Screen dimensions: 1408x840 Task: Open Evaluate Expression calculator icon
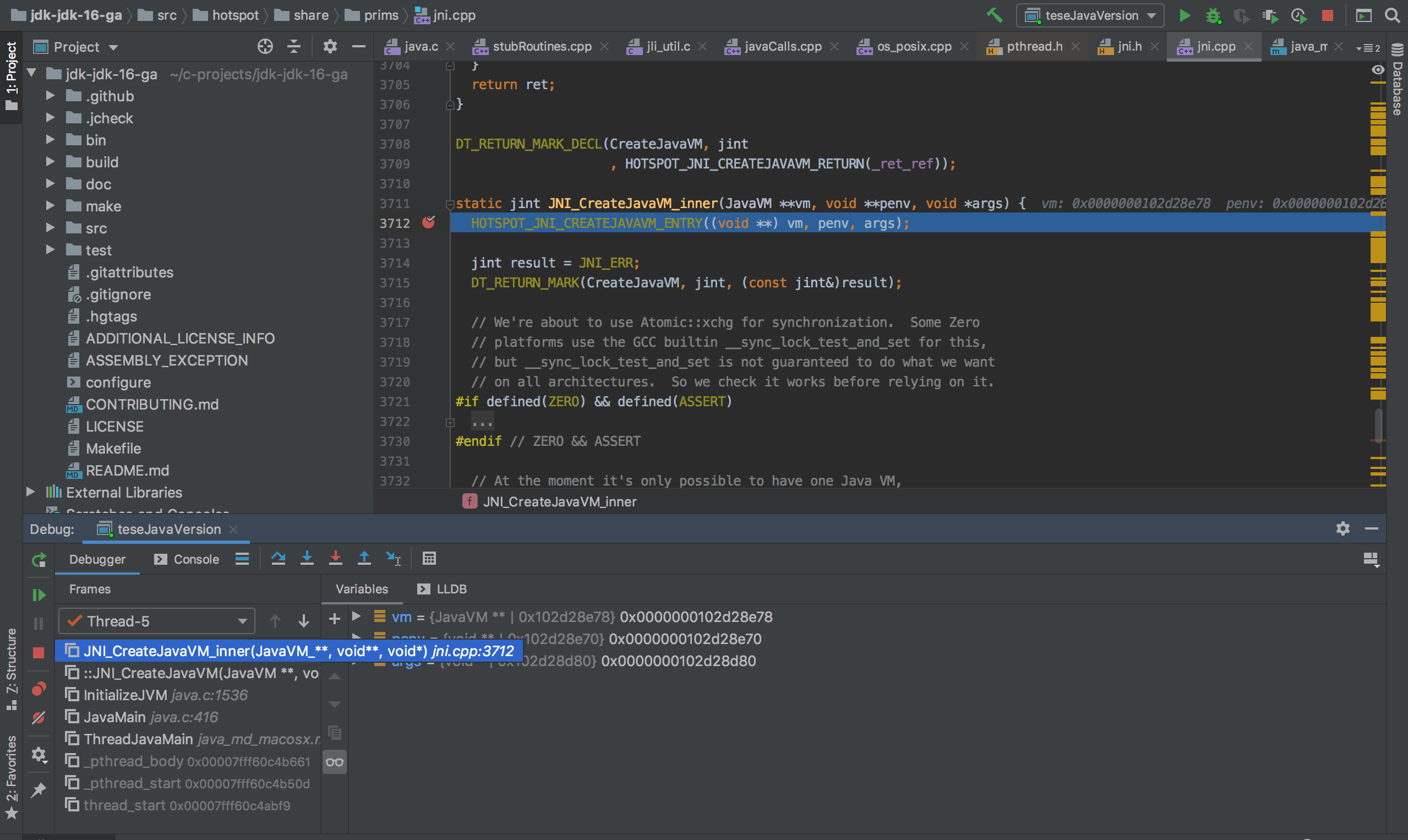pyautogui.click(x=429, y=558)
